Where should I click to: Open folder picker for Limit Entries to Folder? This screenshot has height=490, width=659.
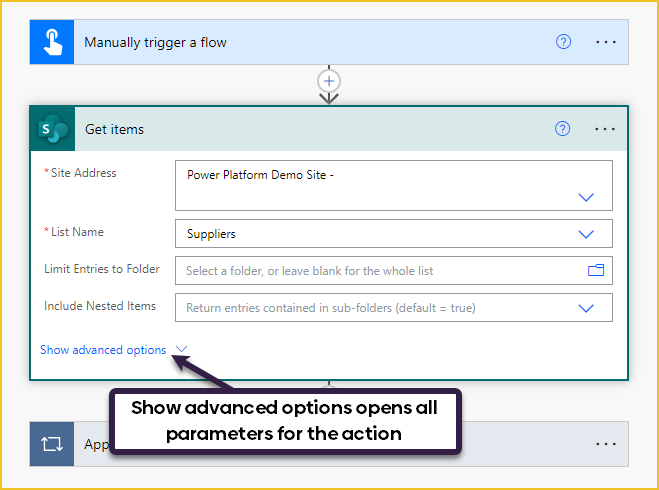tap(596, 270)
